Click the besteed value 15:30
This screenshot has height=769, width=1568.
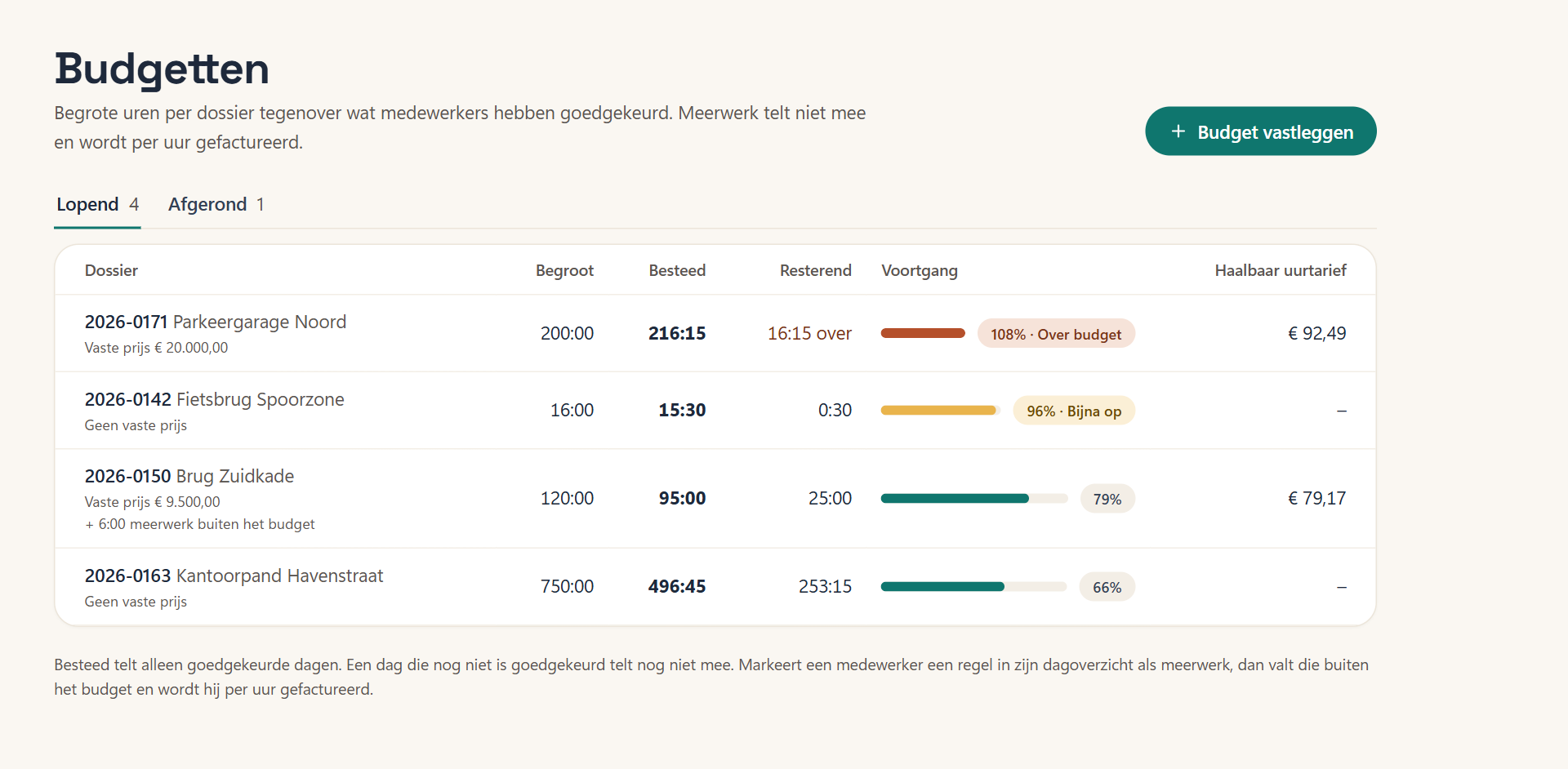(682, 410)
